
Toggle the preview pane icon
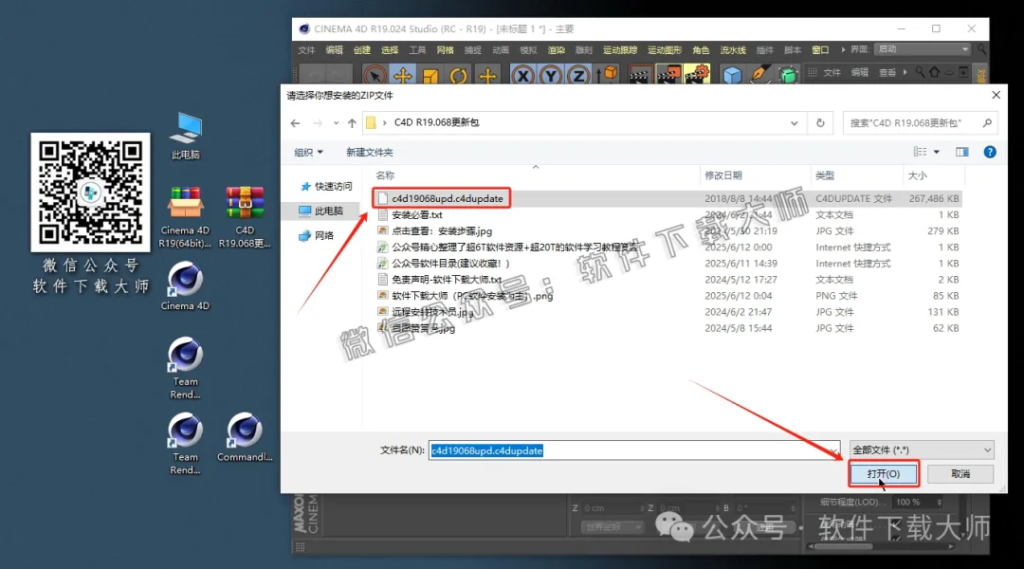pos(962,152)
